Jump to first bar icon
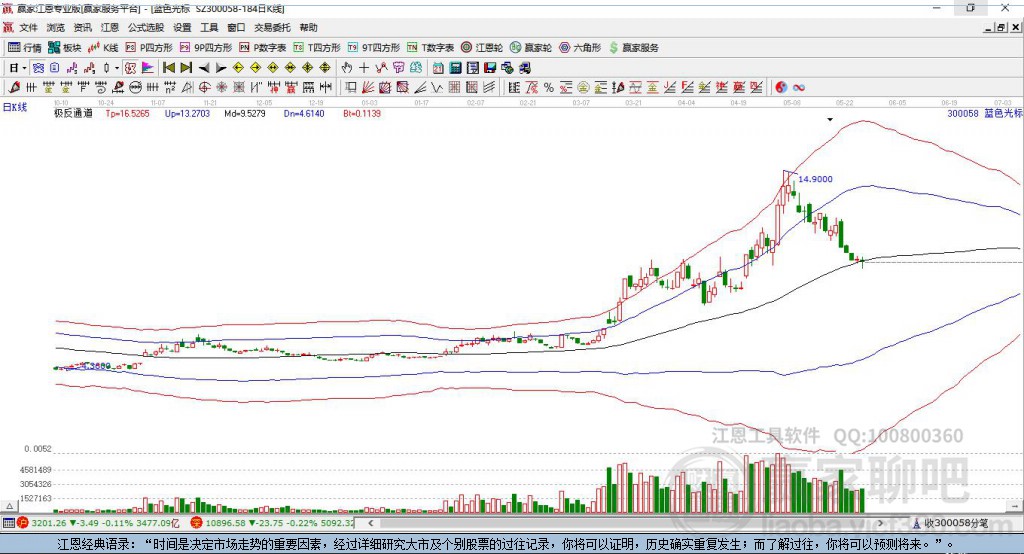The width and height of the screenshot is (1024, 554). [168, 68]
